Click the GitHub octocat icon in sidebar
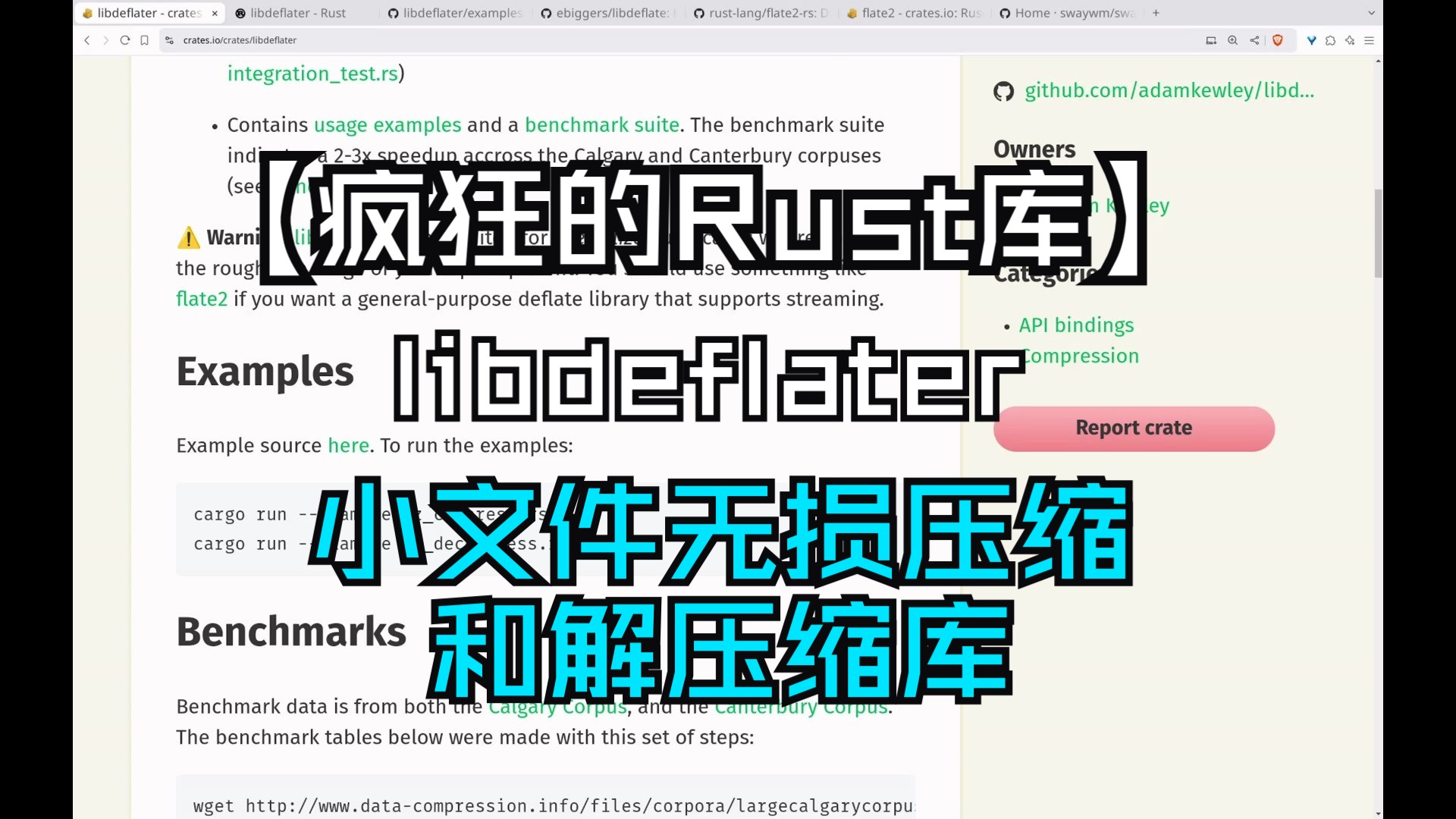 (1003, 92)
